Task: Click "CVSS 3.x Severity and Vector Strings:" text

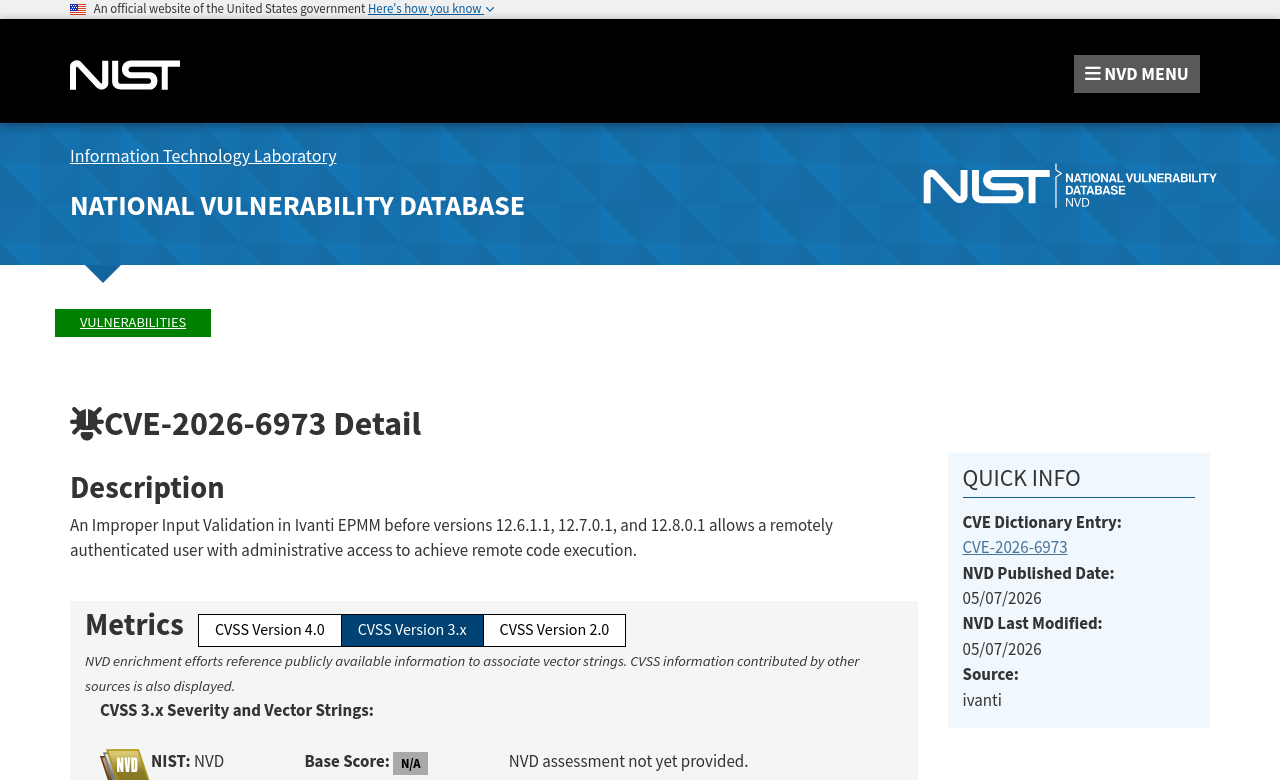Action: (x=237, y=711)
